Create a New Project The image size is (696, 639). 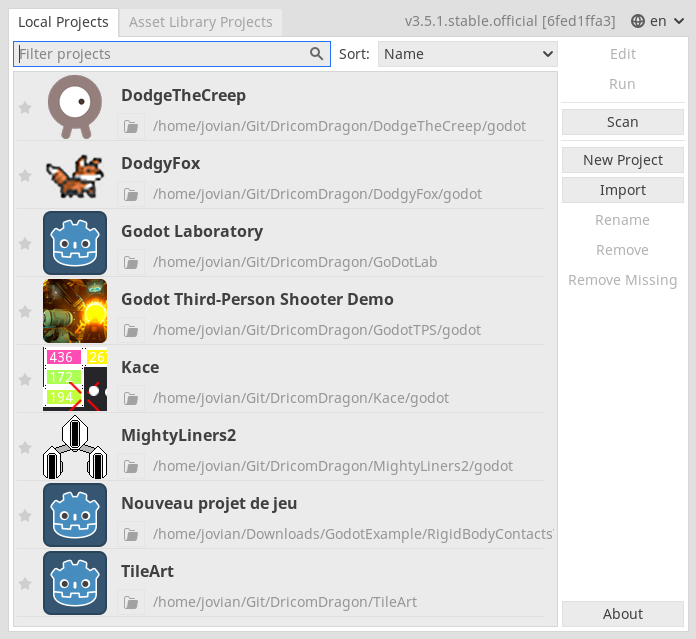pyautogui.click(x=622, y=160)
